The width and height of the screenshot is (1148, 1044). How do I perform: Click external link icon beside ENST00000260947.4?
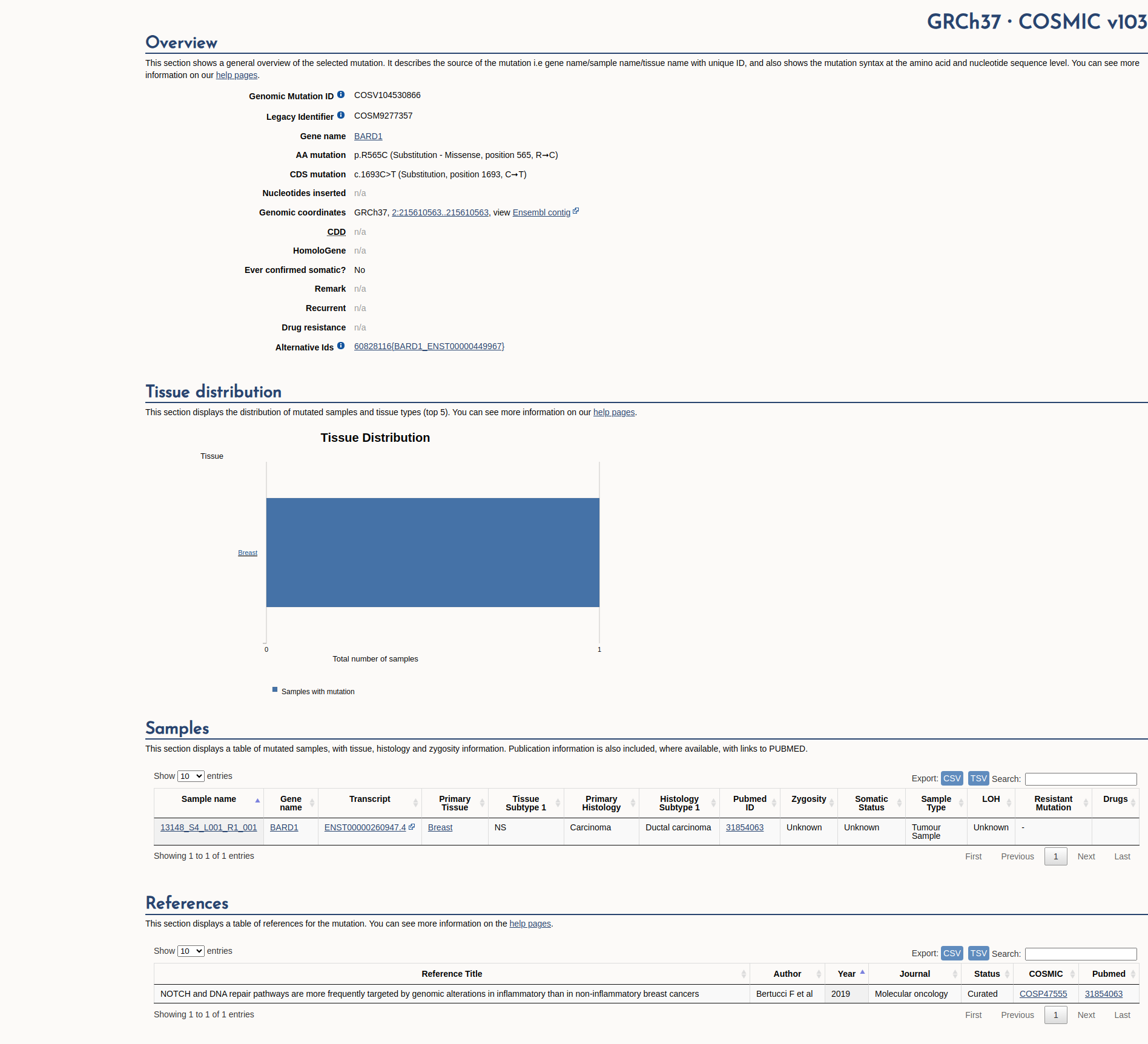click(412, 827)
